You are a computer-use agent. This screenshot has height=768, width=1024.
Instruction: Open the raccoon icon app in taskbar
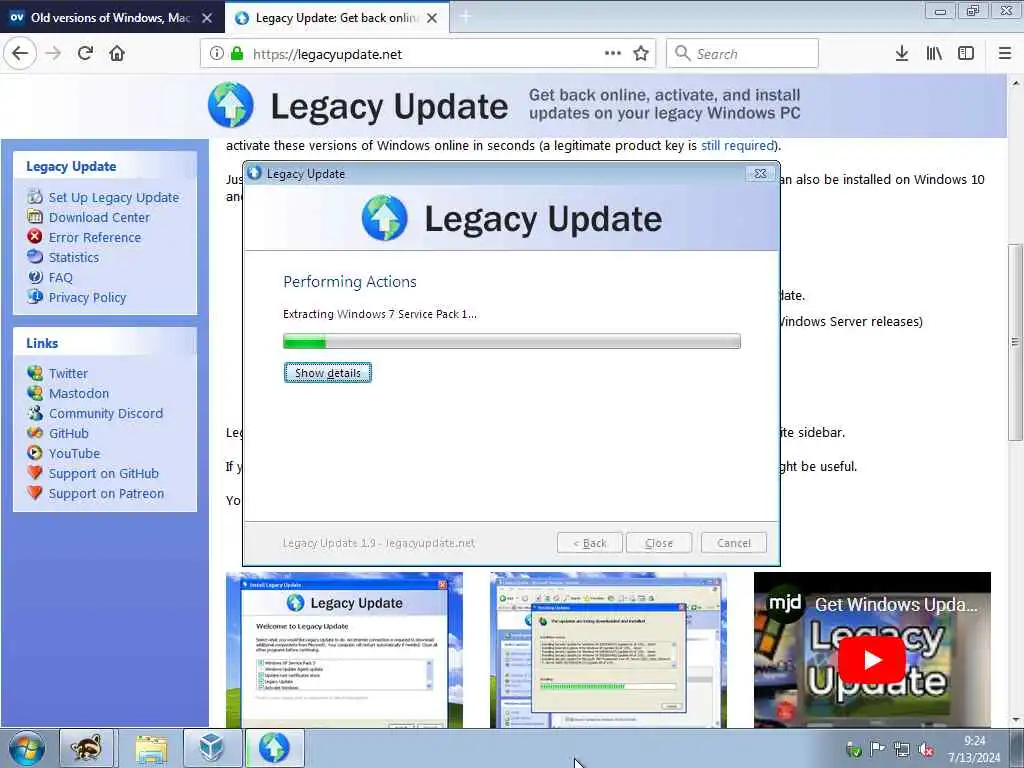click(87, 748)
